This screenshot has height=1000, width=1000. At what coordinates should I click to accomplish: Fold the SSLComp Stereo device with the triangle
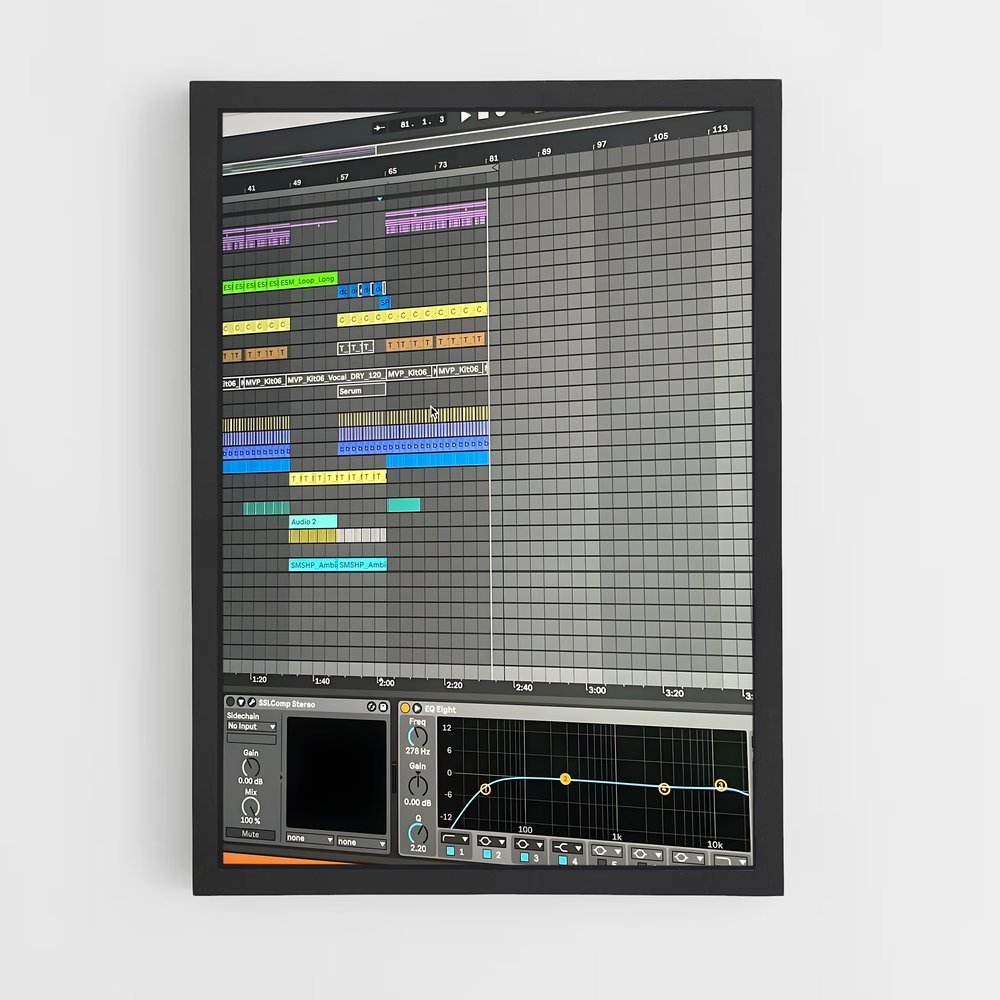coord(240,702)
